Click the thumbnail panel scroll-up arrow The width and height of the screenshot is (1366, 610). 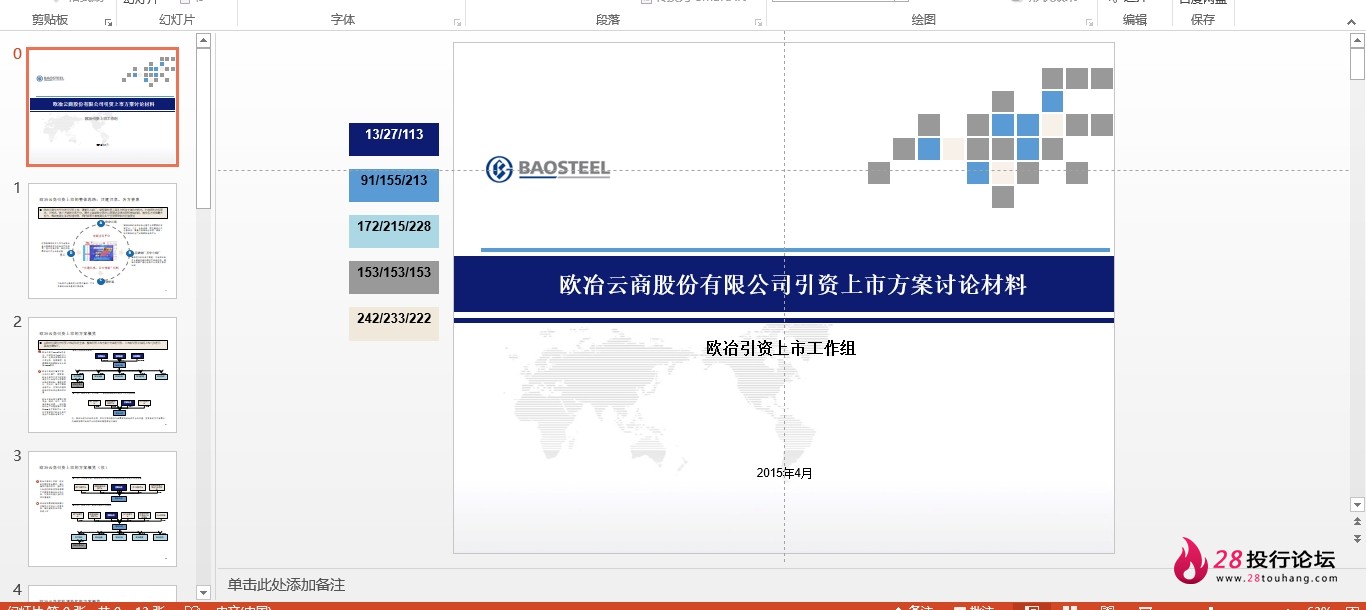(x=204, y=41)
